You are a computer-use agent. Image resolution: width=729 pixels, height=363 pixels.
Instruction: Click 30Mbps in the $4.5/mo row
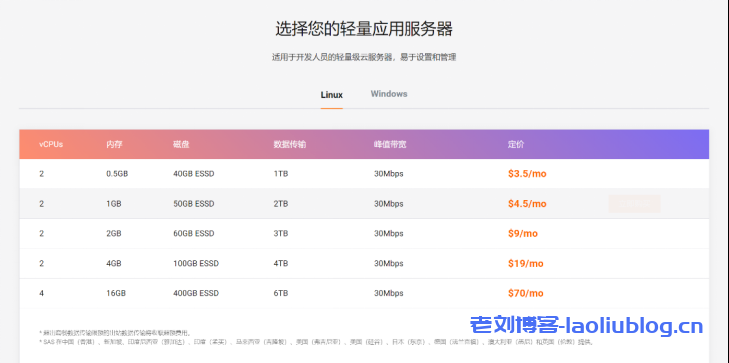coord(389,204)
